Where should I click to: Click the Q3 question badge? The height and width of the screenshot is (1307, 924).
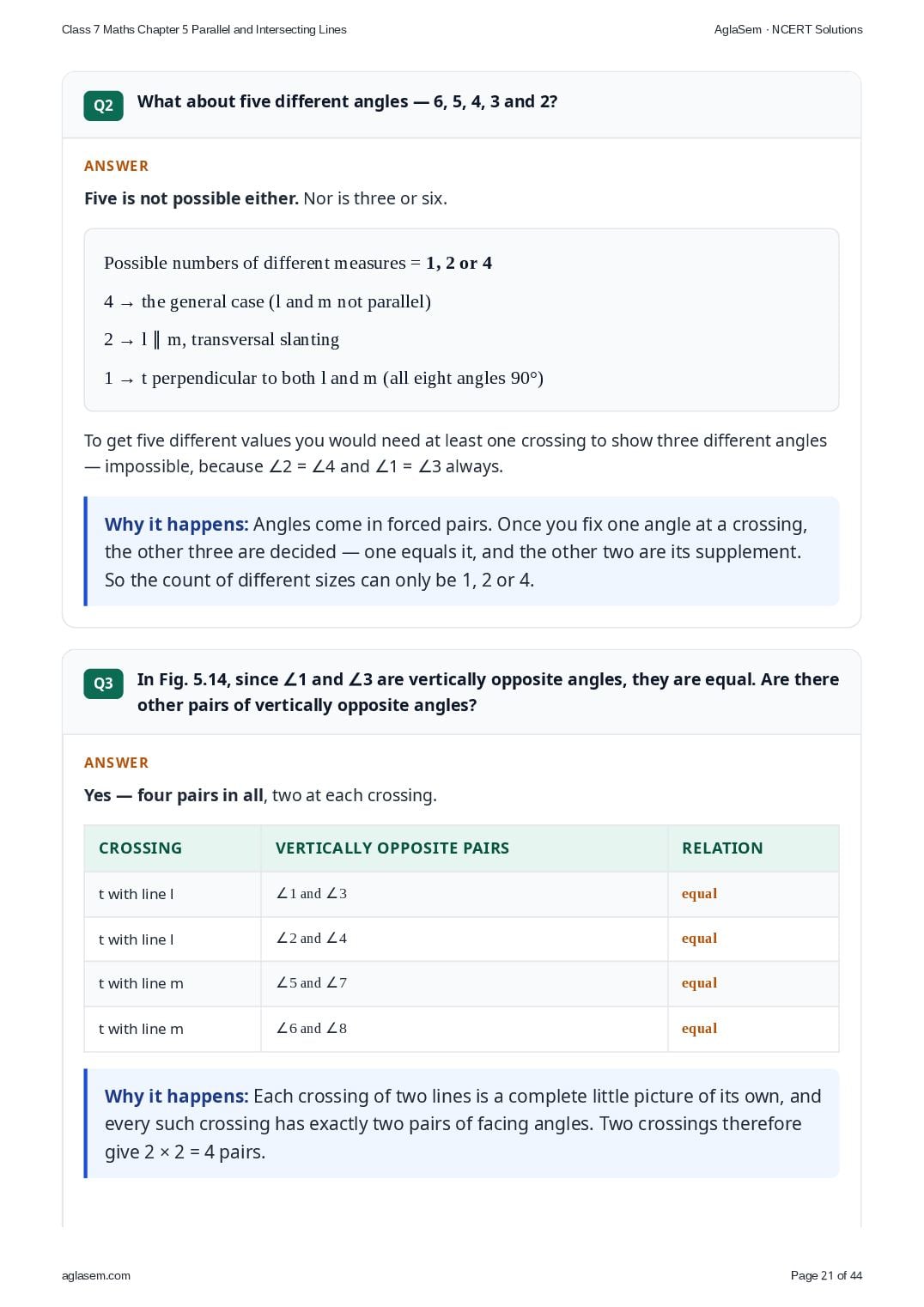(x=103, y=684)
